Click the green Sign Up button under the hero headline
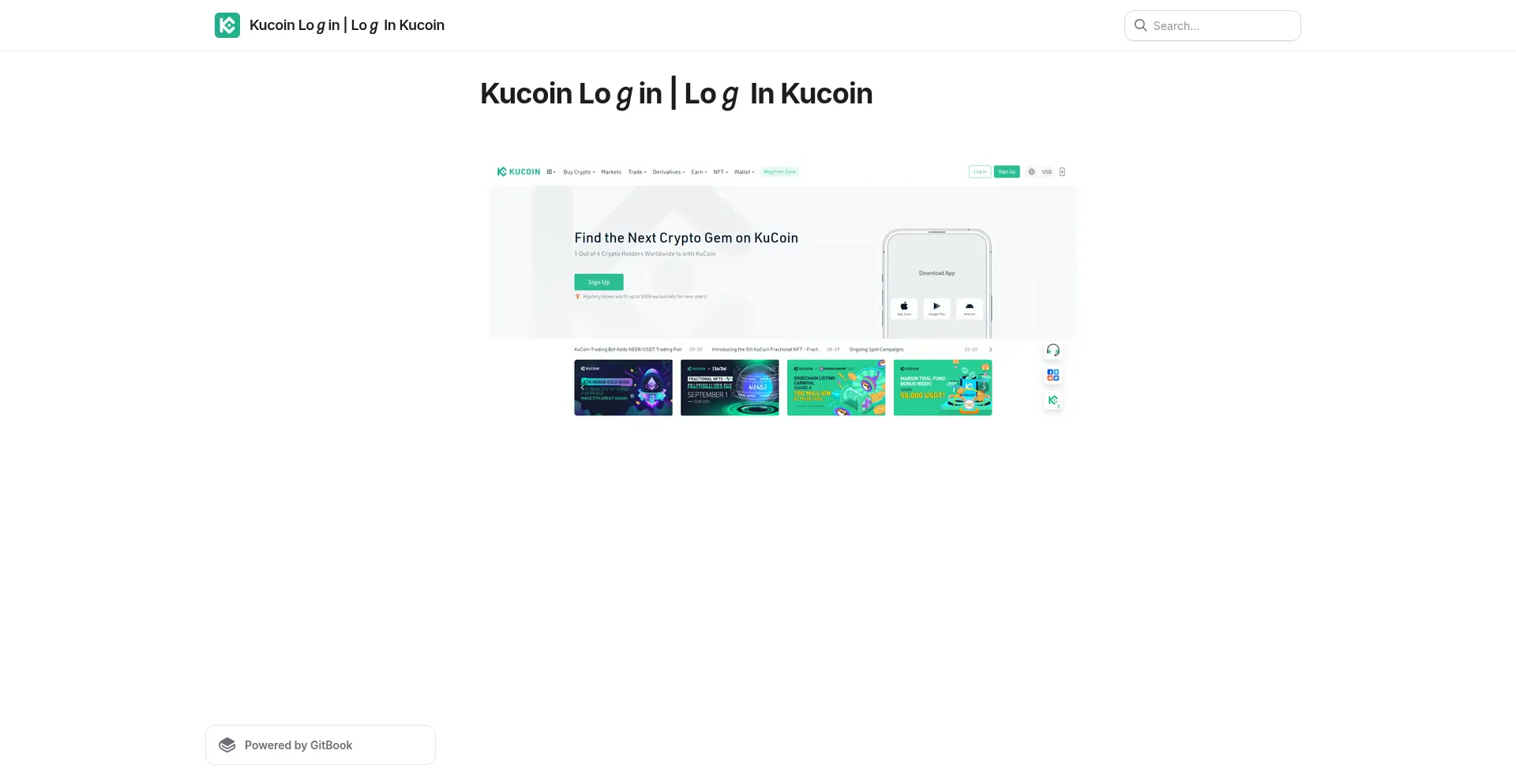The height and width of the screenshot is (784, 1516). tap(599, 282)
